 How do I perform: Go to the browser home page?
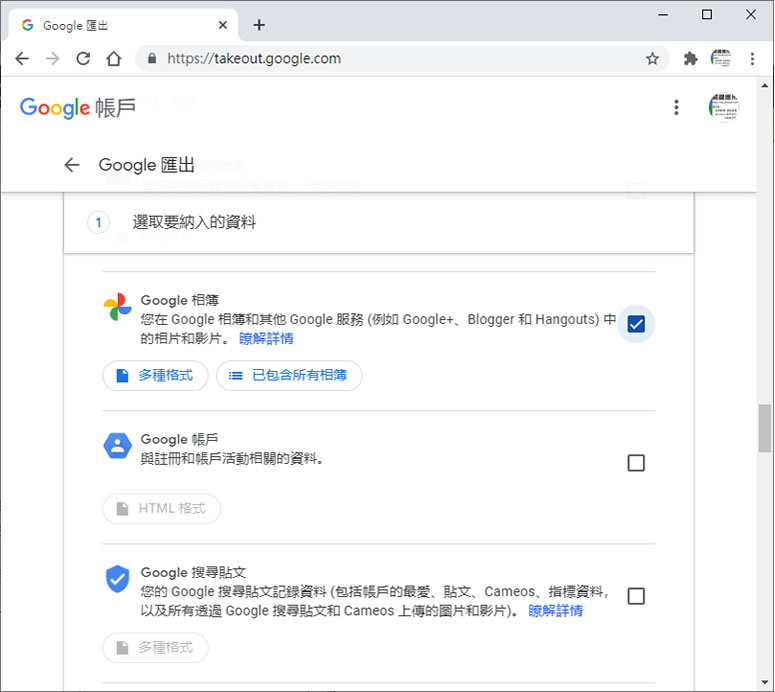point(114,59)
